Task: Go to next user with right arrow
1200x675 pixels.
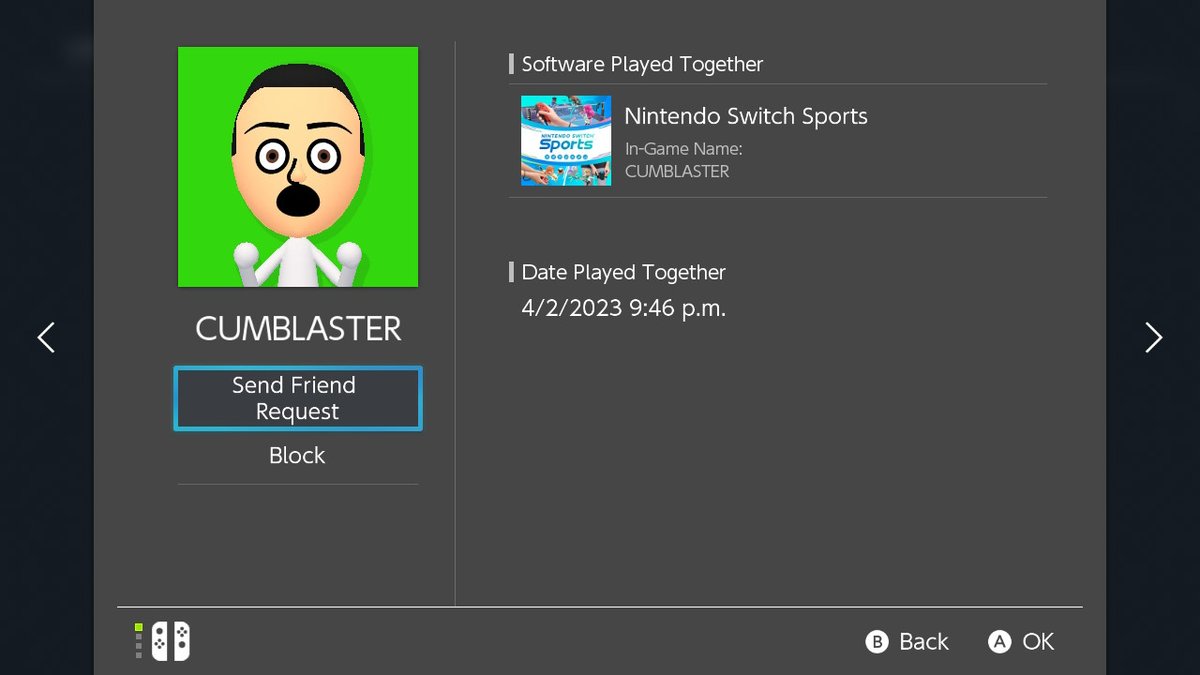Action: click(1153, 337)
